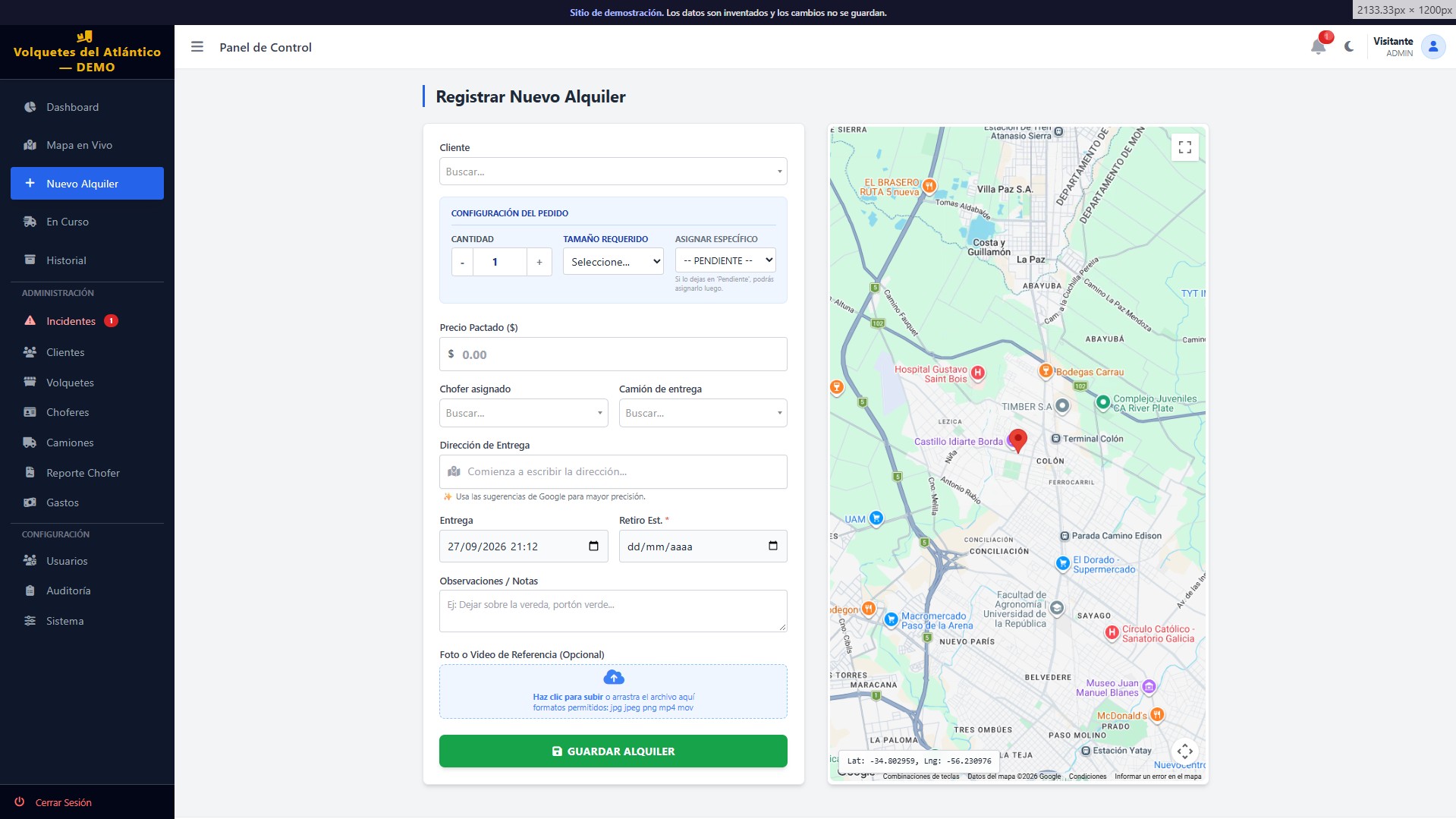The width and height of the screenshot is (1456, 819).
Task: Click the Bodegas Carrau map marker
Action: [x=1046, y=371]
